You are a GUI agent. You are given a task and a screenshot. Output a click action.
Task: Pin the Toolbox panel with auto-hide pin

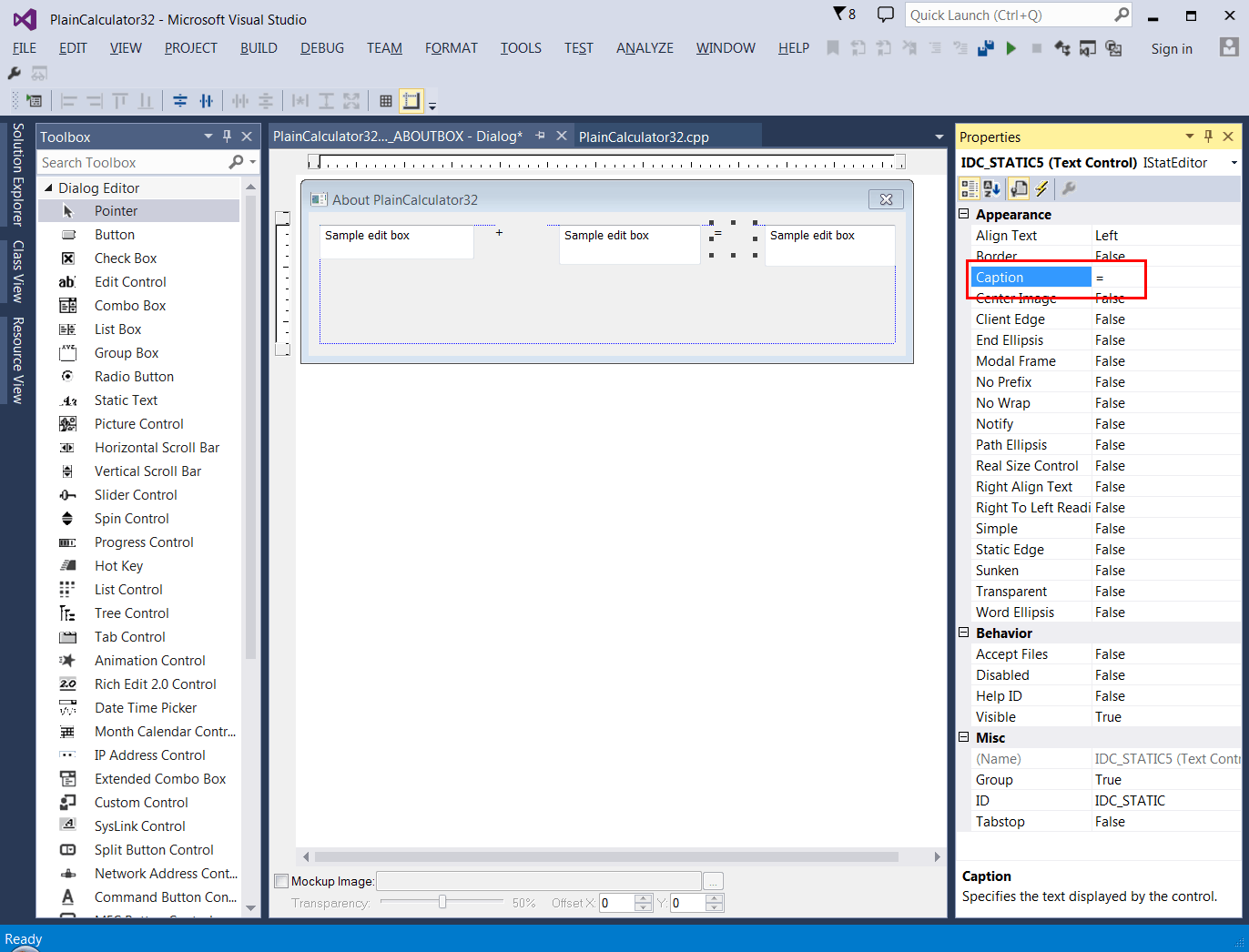[227, 137]
